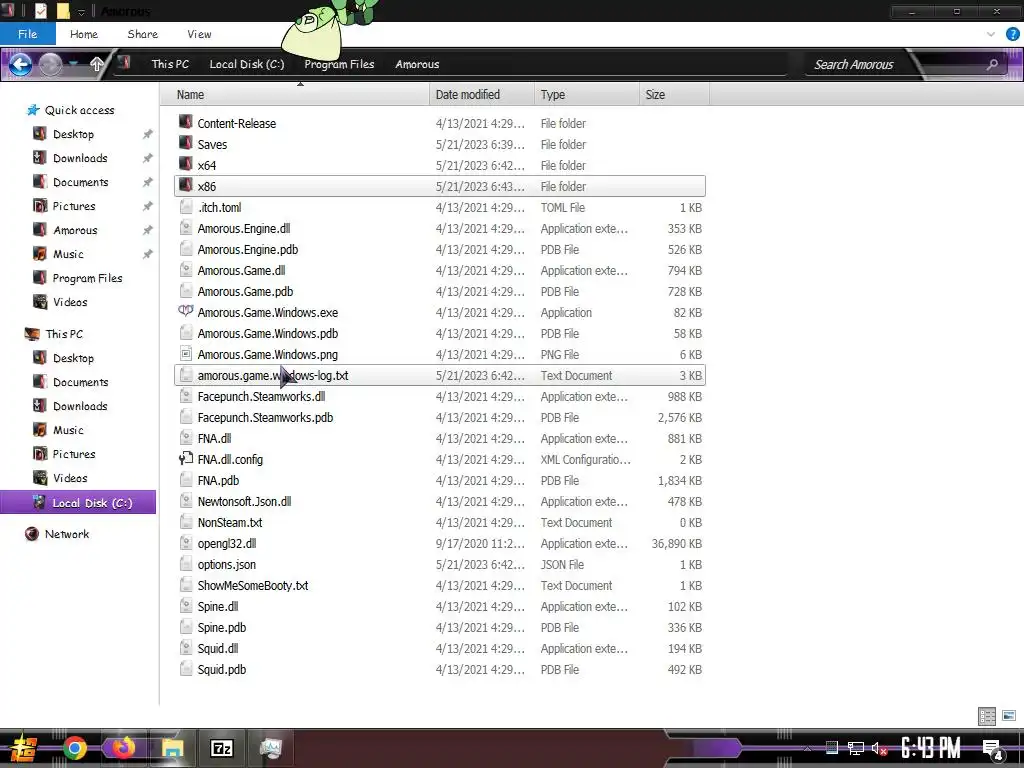The width and height of the screenshot is (1024, 768).
Task: Select the x64 folder icon
Action: tap(185, 165)
